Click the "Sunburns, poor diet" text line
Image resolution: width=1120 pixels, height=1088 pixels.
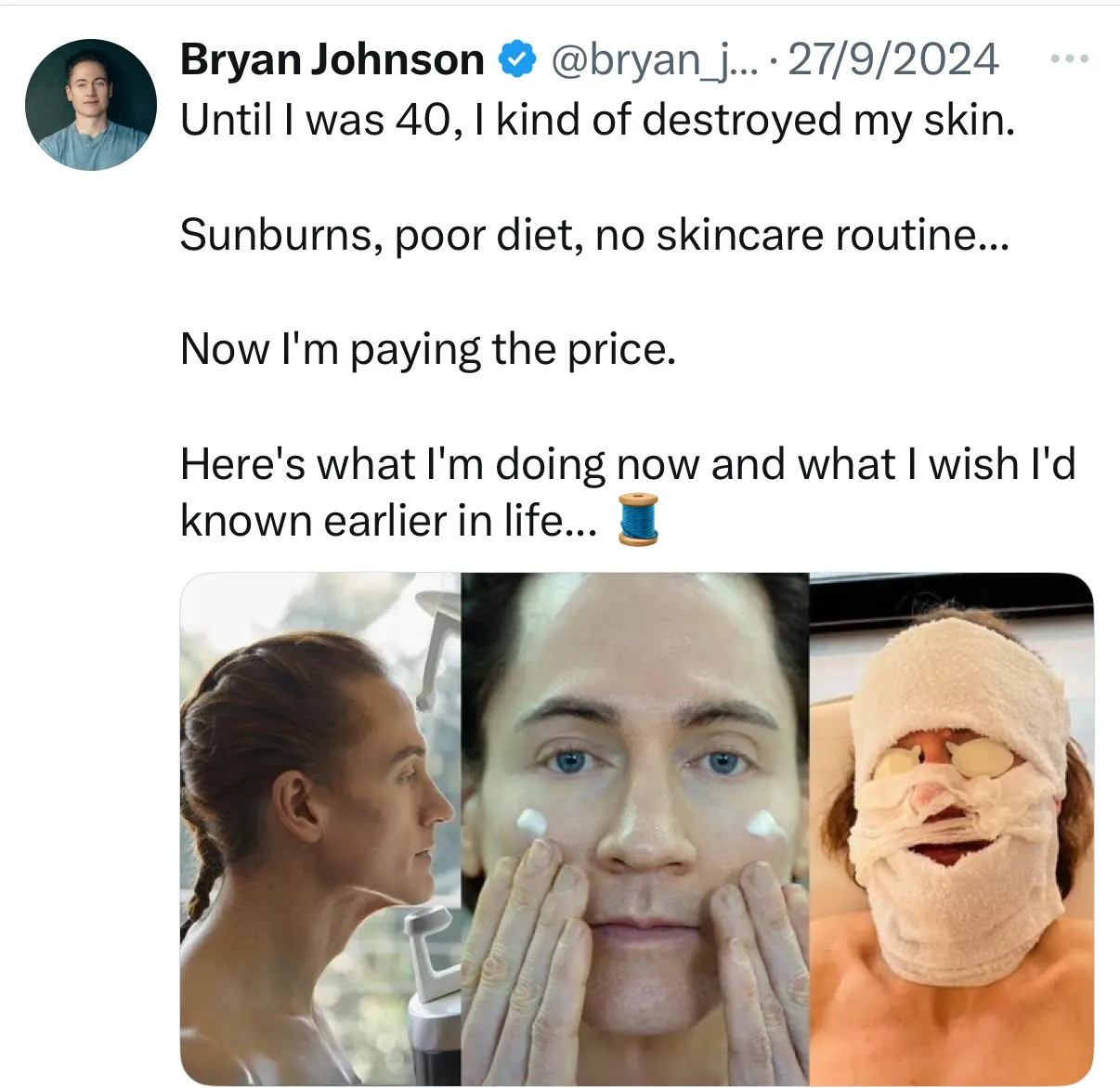tap(594, 235)
